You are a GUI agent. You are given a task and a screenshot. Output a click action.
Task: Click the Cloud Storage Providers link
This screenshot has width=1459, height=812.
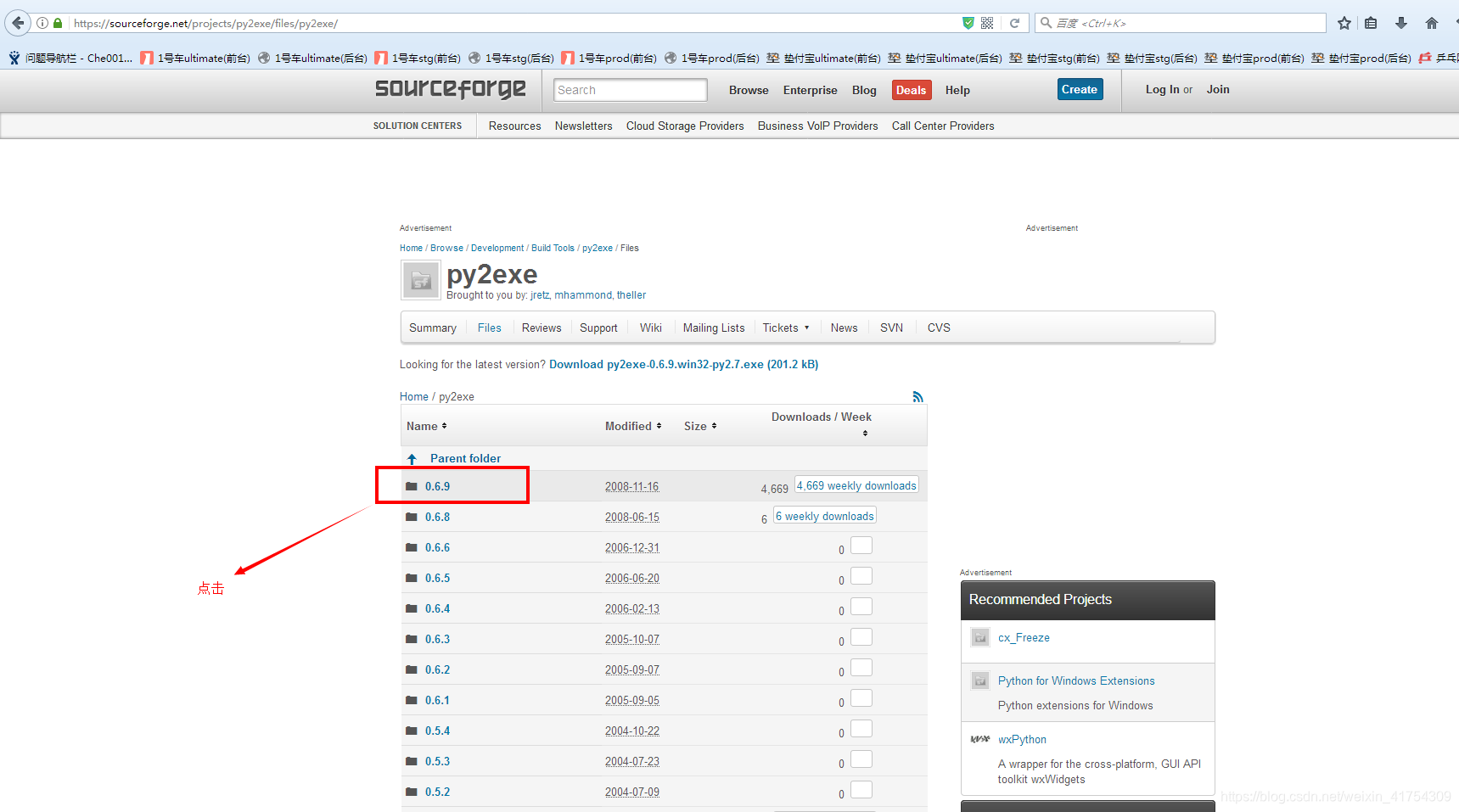685,126
